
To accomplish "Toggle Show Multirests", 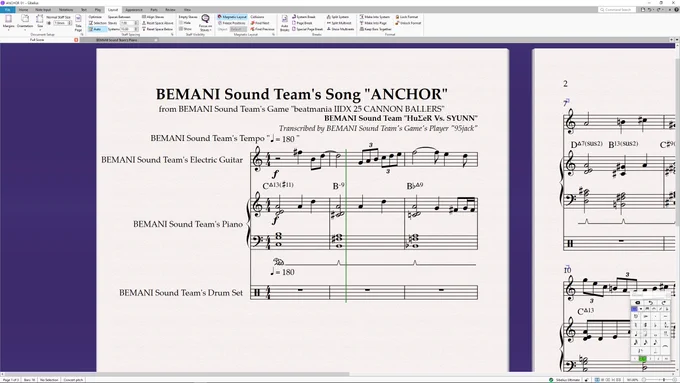I will click(340, 29).
